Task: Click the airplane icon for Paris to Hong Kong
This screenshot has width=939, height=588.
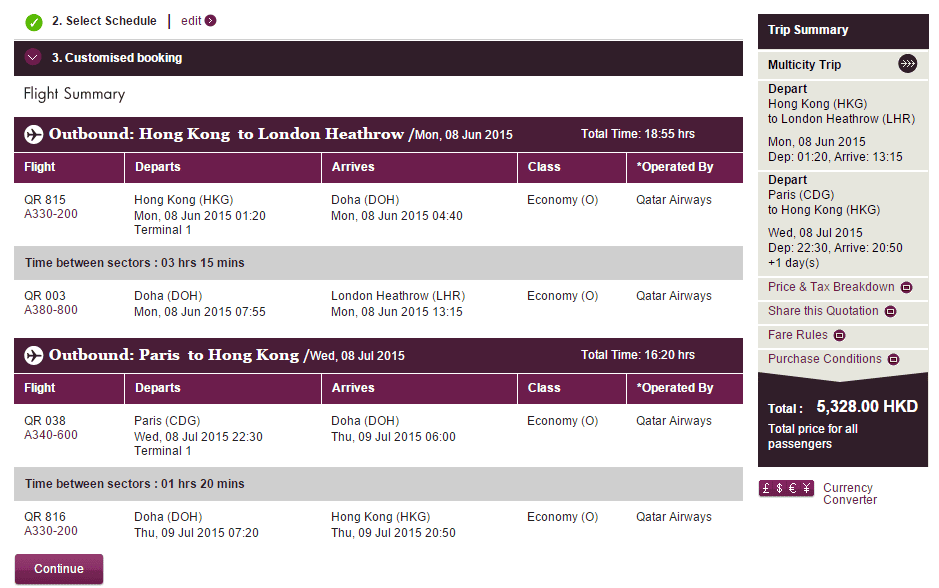Action: tap(34, 355)
